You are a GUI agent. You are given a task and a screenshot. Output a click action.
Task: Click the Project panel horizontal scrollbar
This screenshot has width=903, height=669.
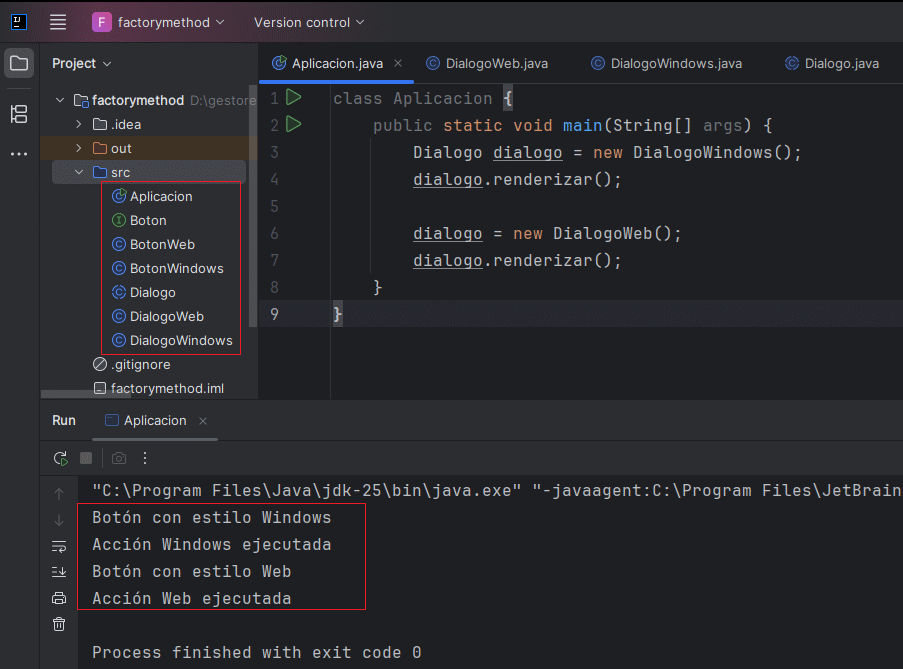[85, 395]
